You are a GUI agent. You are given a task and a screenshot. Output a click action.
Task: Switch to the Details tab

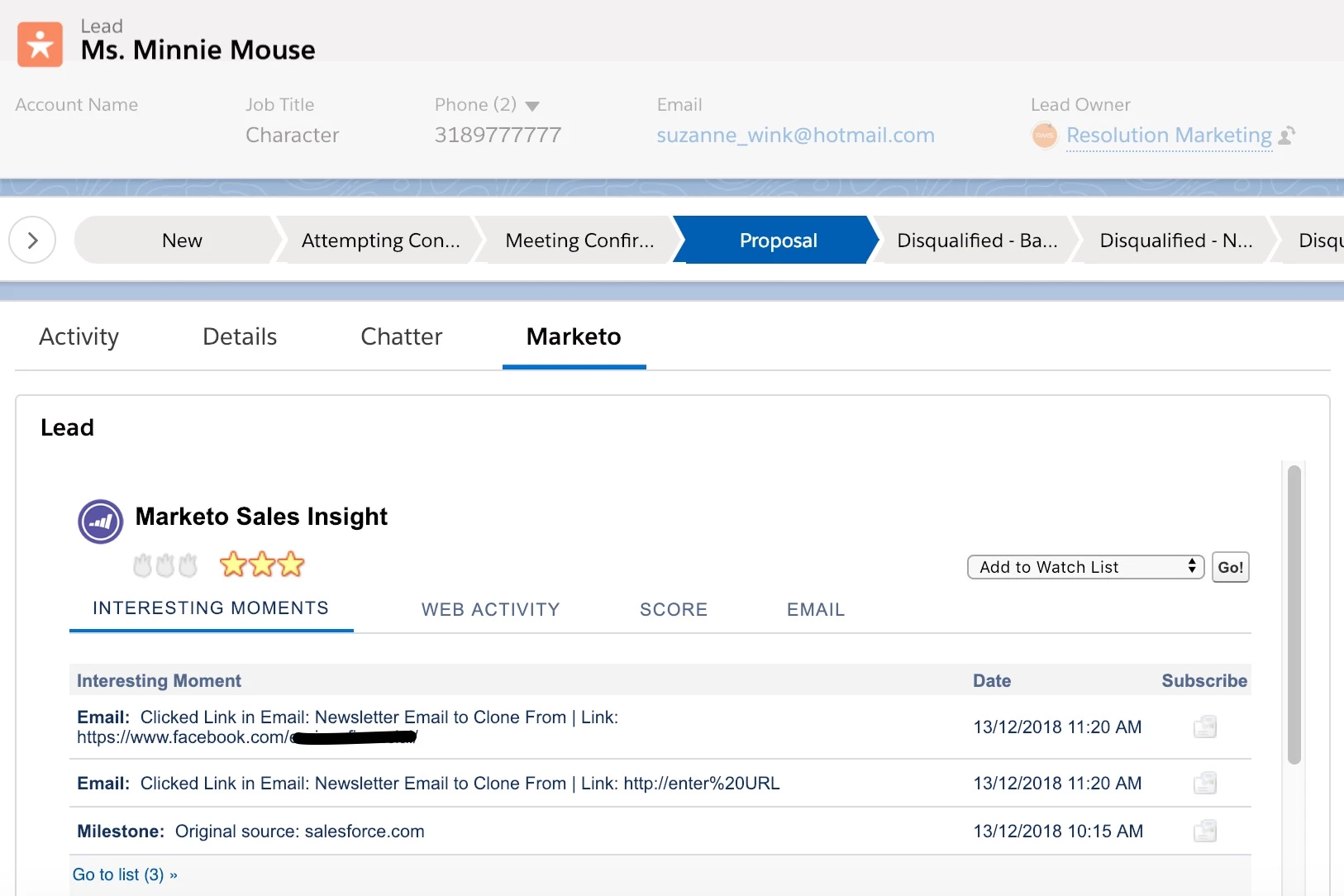(240, 336)
